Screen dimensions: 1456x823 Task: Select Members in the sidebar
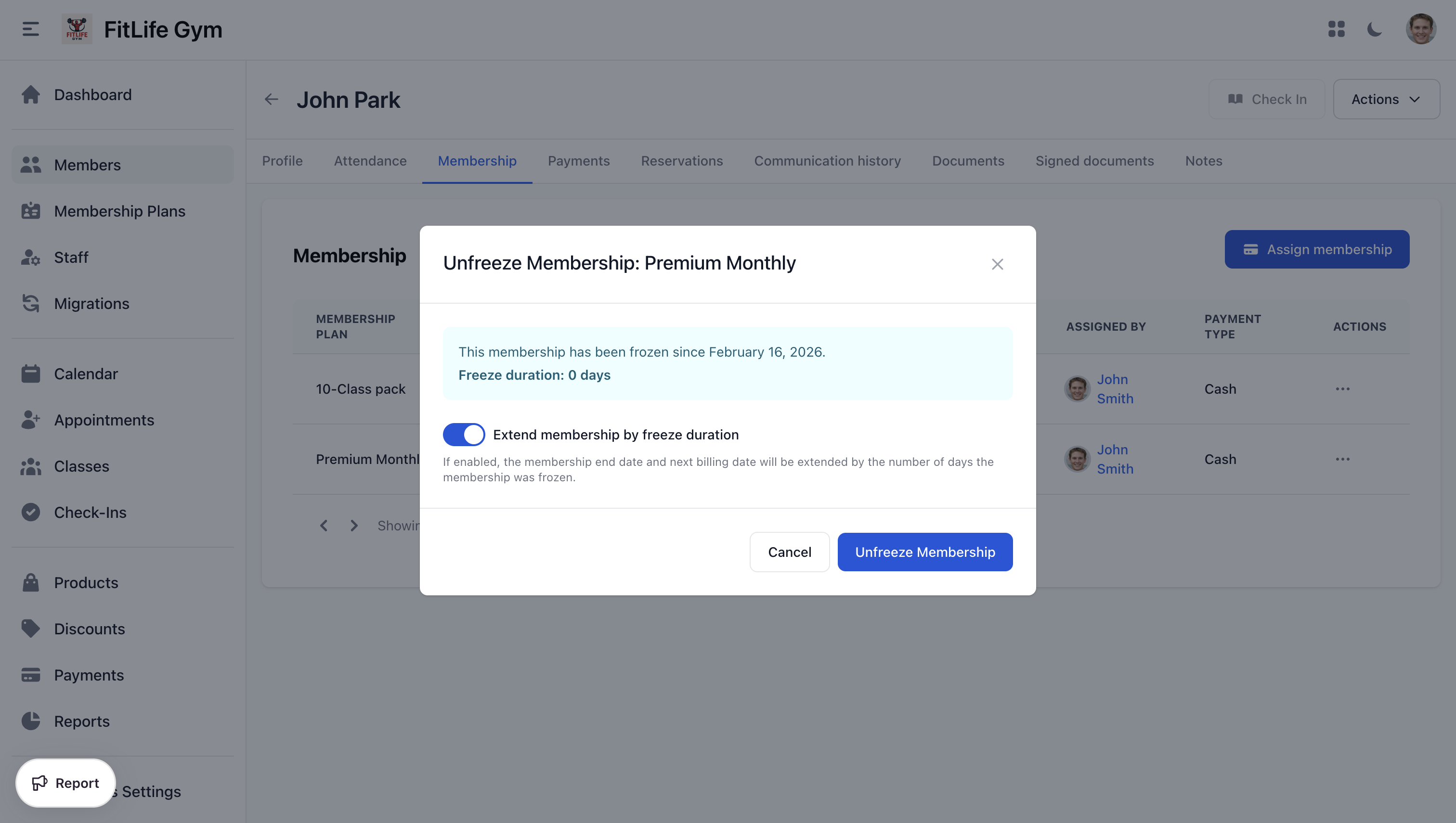(x=87, y=165)
